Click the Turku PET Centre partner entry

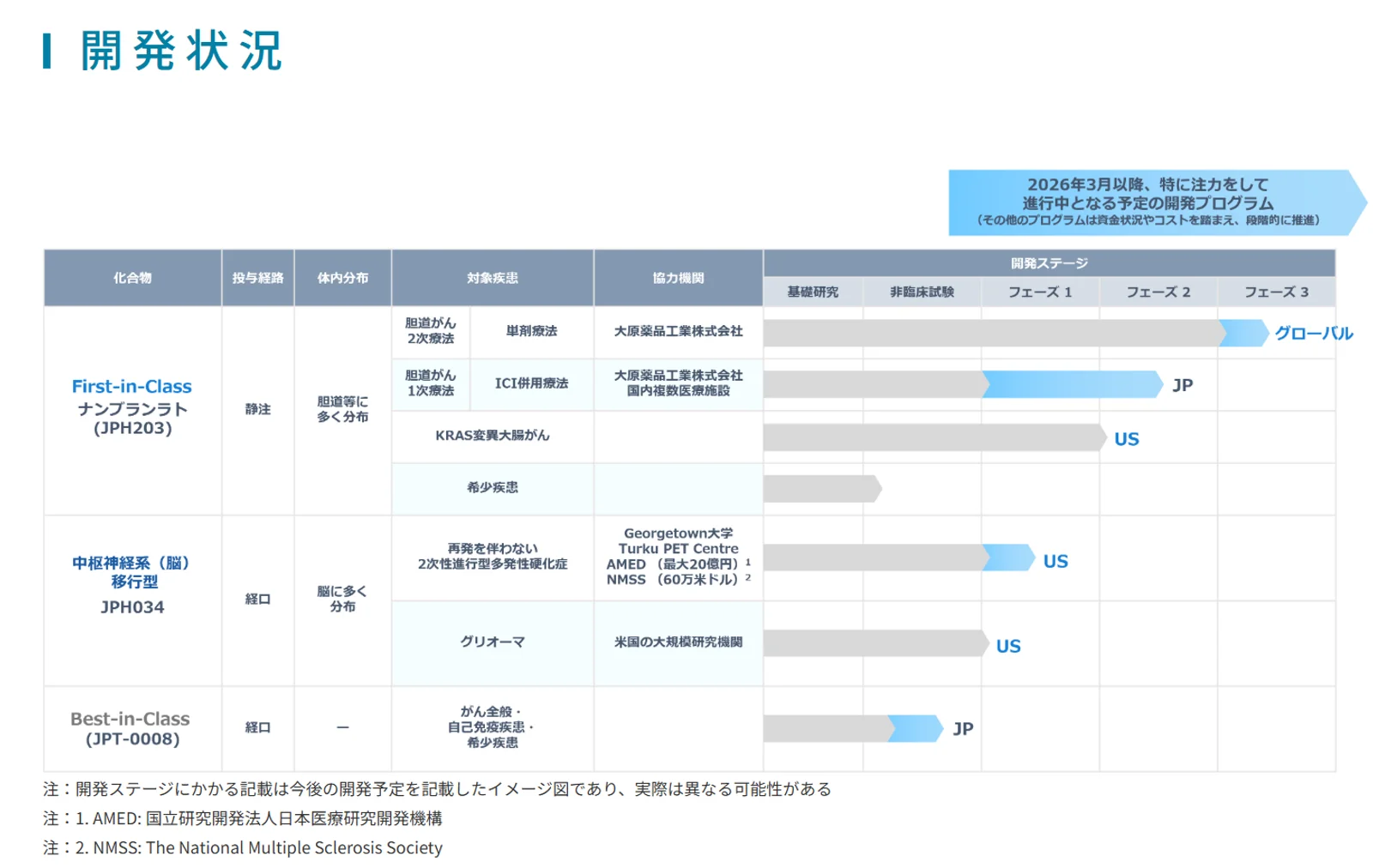678,549
